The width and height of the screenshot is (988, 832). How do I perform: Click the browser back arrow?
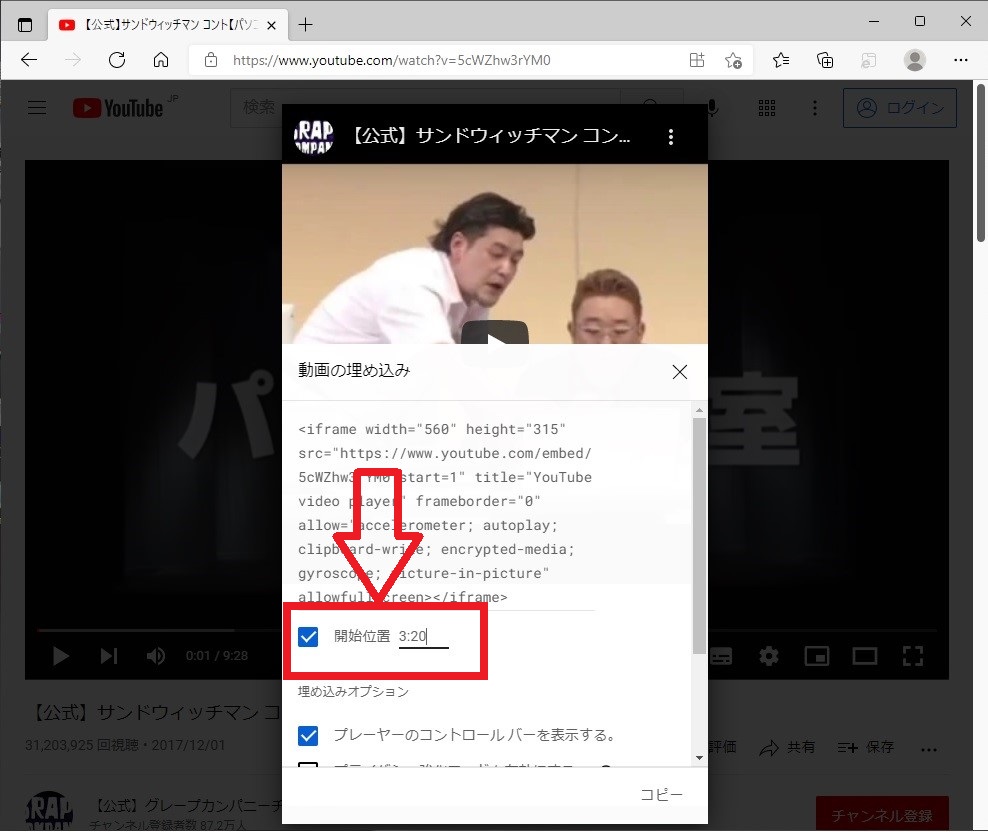29,60
